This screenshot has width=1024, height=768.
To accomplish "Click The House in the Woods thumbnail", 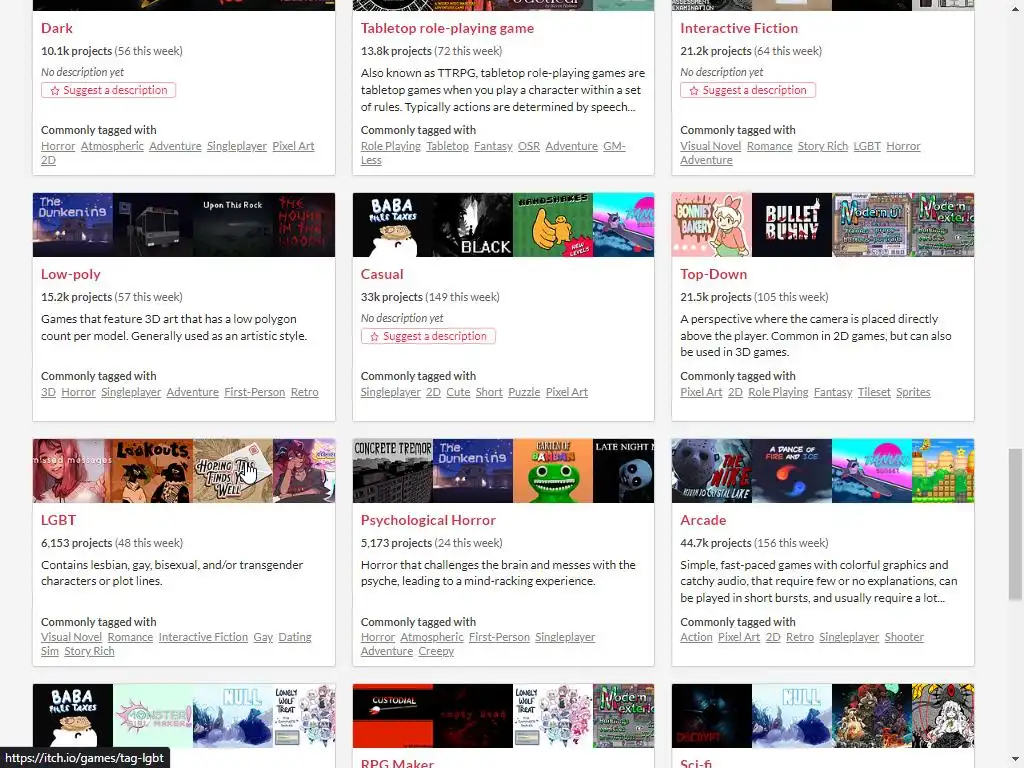I will 304,225.
